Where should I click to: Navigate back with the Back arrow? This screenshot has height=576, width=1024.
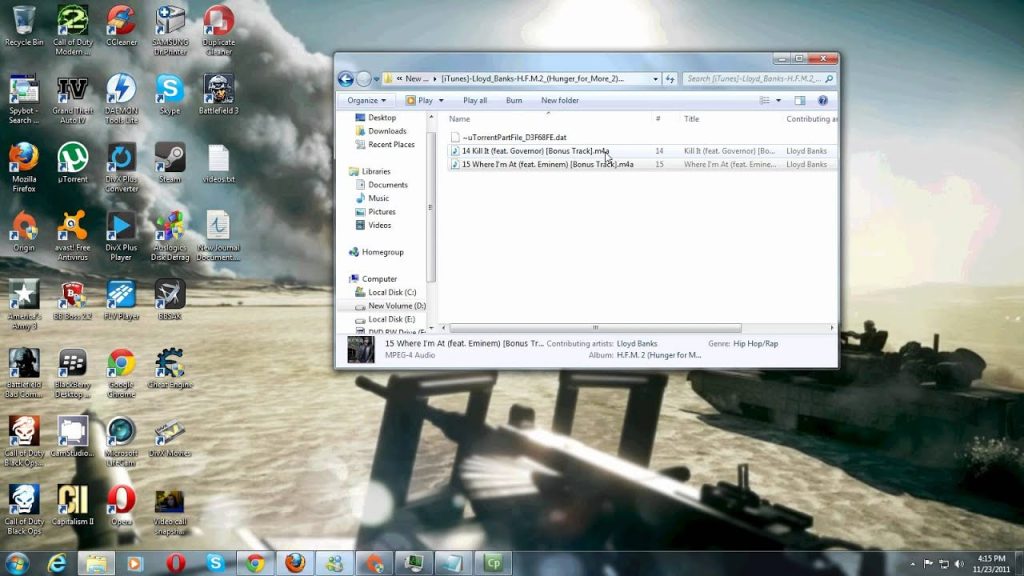(x=347, y=77)
